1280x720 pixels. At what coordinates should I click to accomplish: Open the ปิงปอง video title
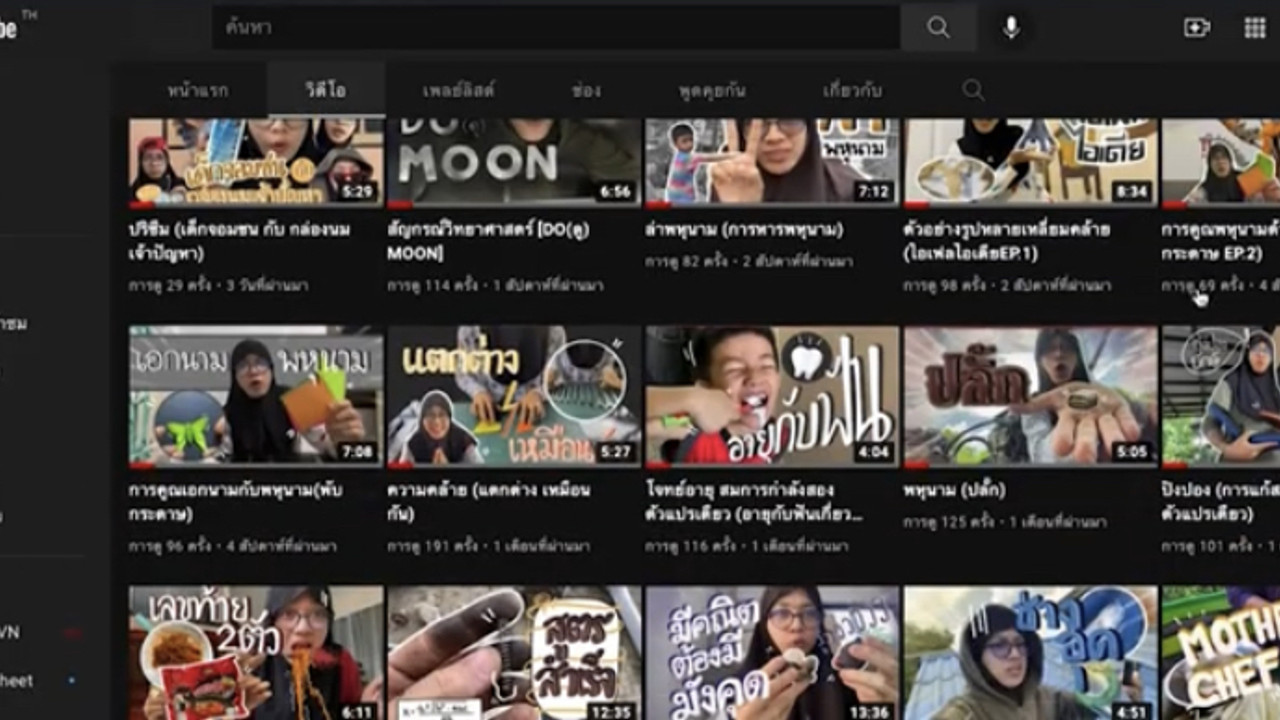(1220, 502)
